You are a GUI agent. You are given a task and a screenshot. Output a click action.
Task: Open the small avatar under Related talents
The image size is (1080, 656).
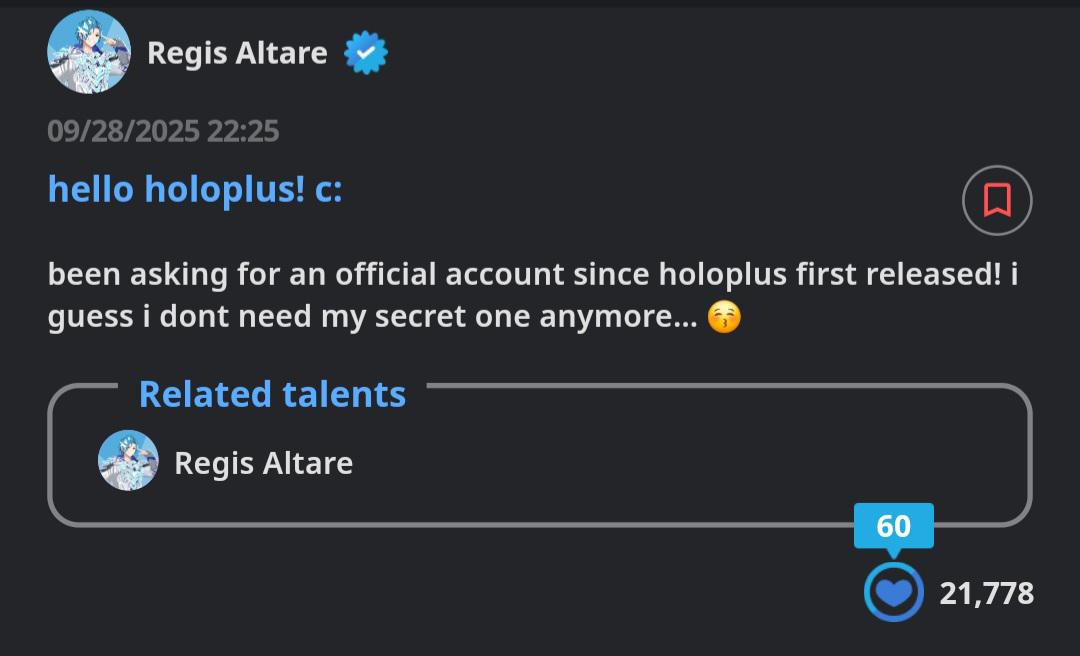point(128,461)
